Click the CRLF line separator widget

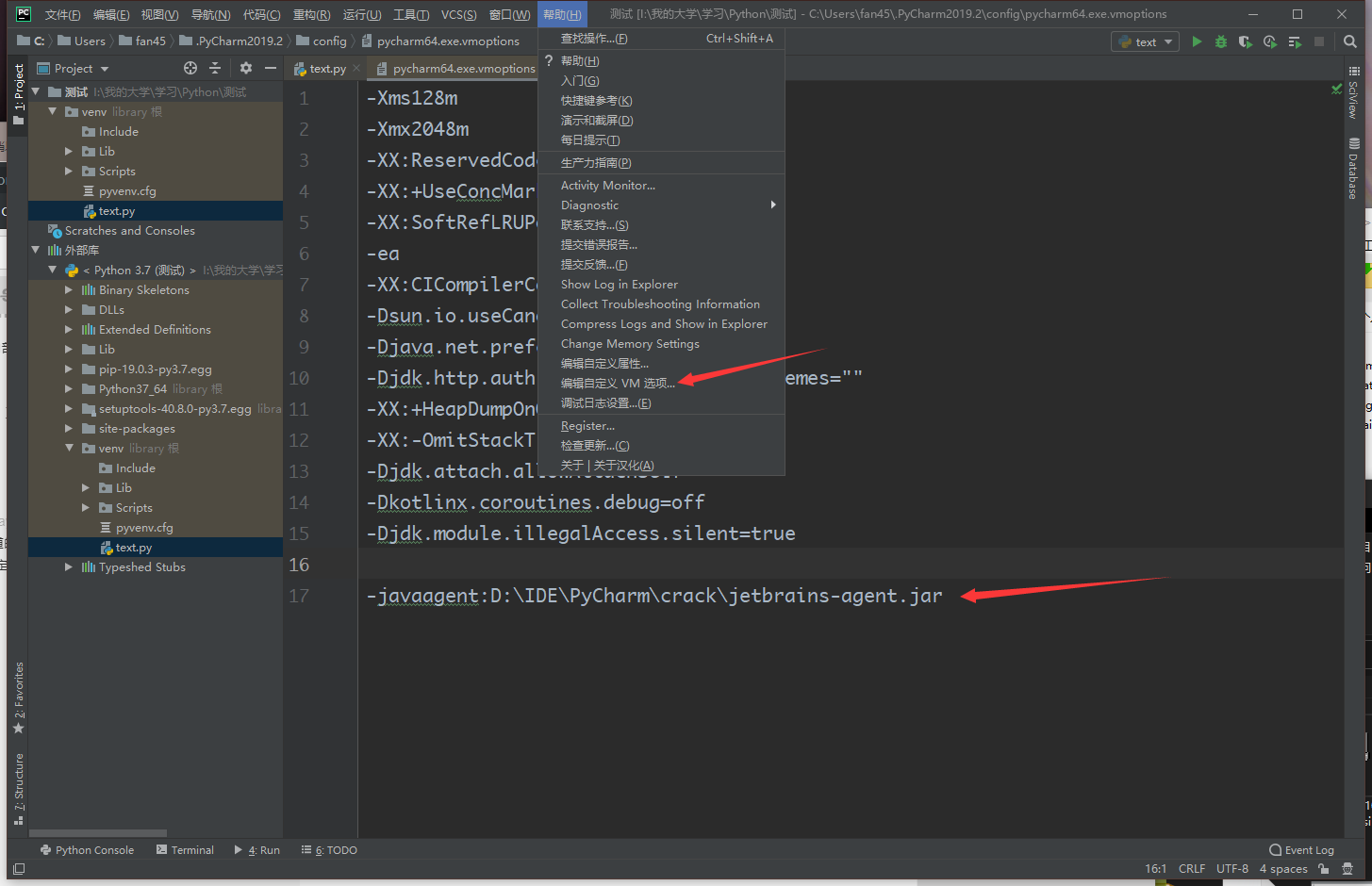1192,868
